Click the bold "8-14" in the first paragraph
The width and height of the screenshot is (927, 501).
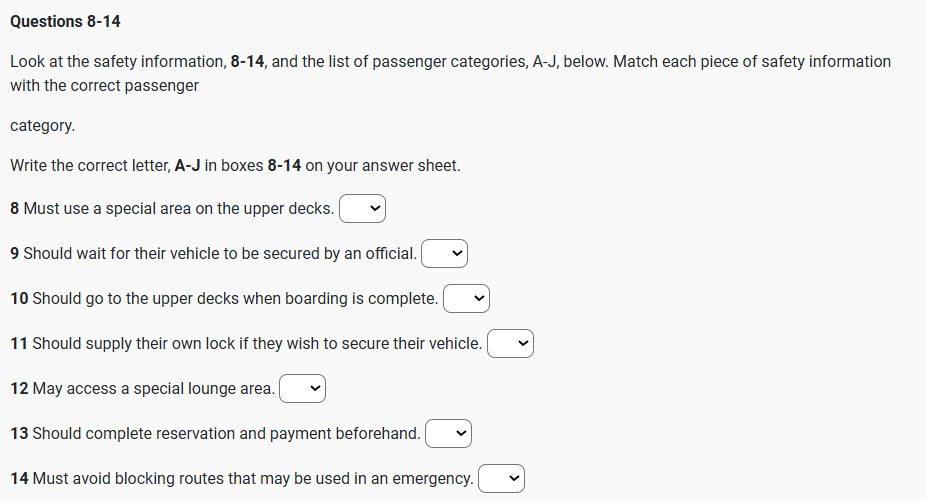click(247, 61)
